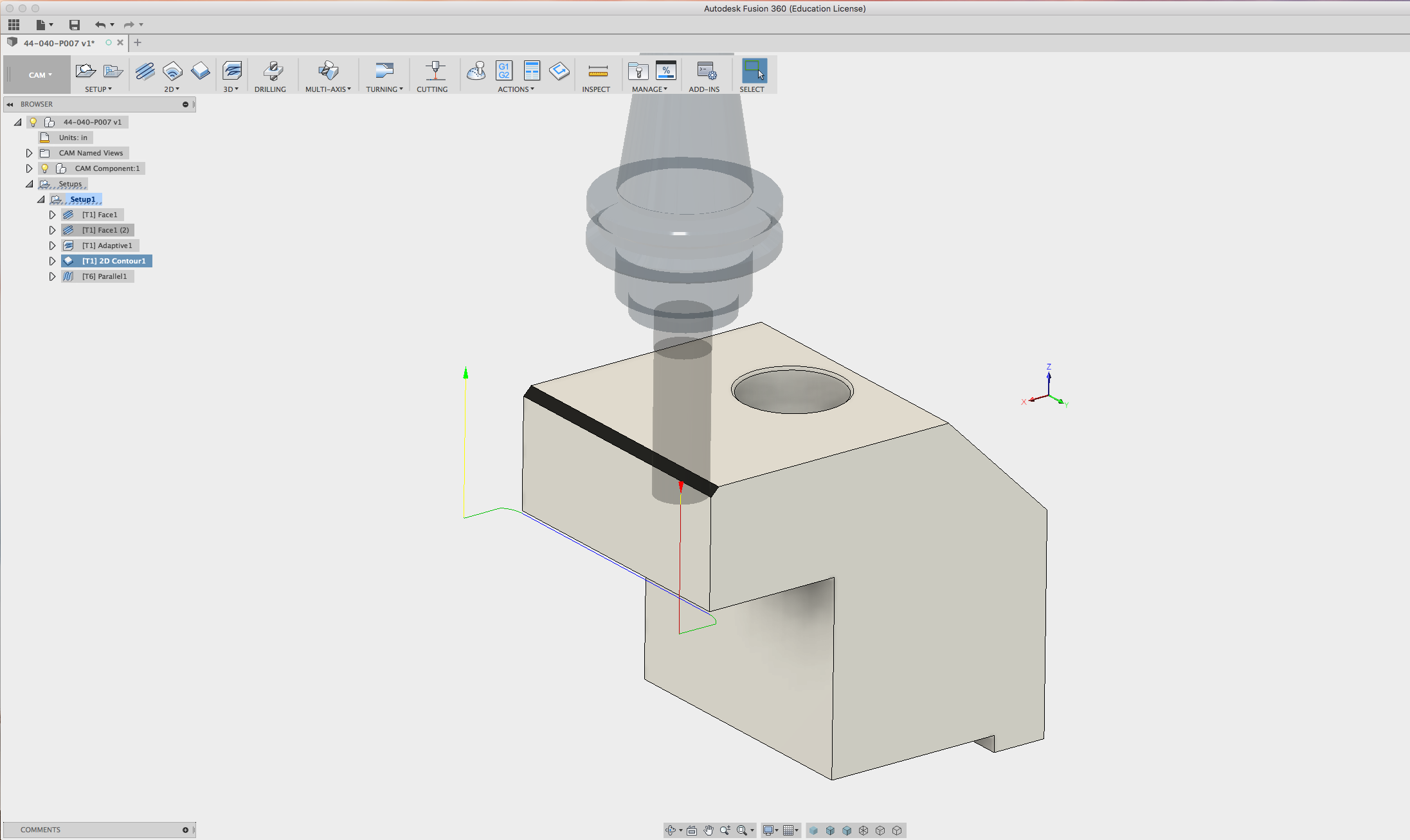Click the Pan hand tool in navigation bar
This screenshot has width=1410, height=840.
pos(709,830)
